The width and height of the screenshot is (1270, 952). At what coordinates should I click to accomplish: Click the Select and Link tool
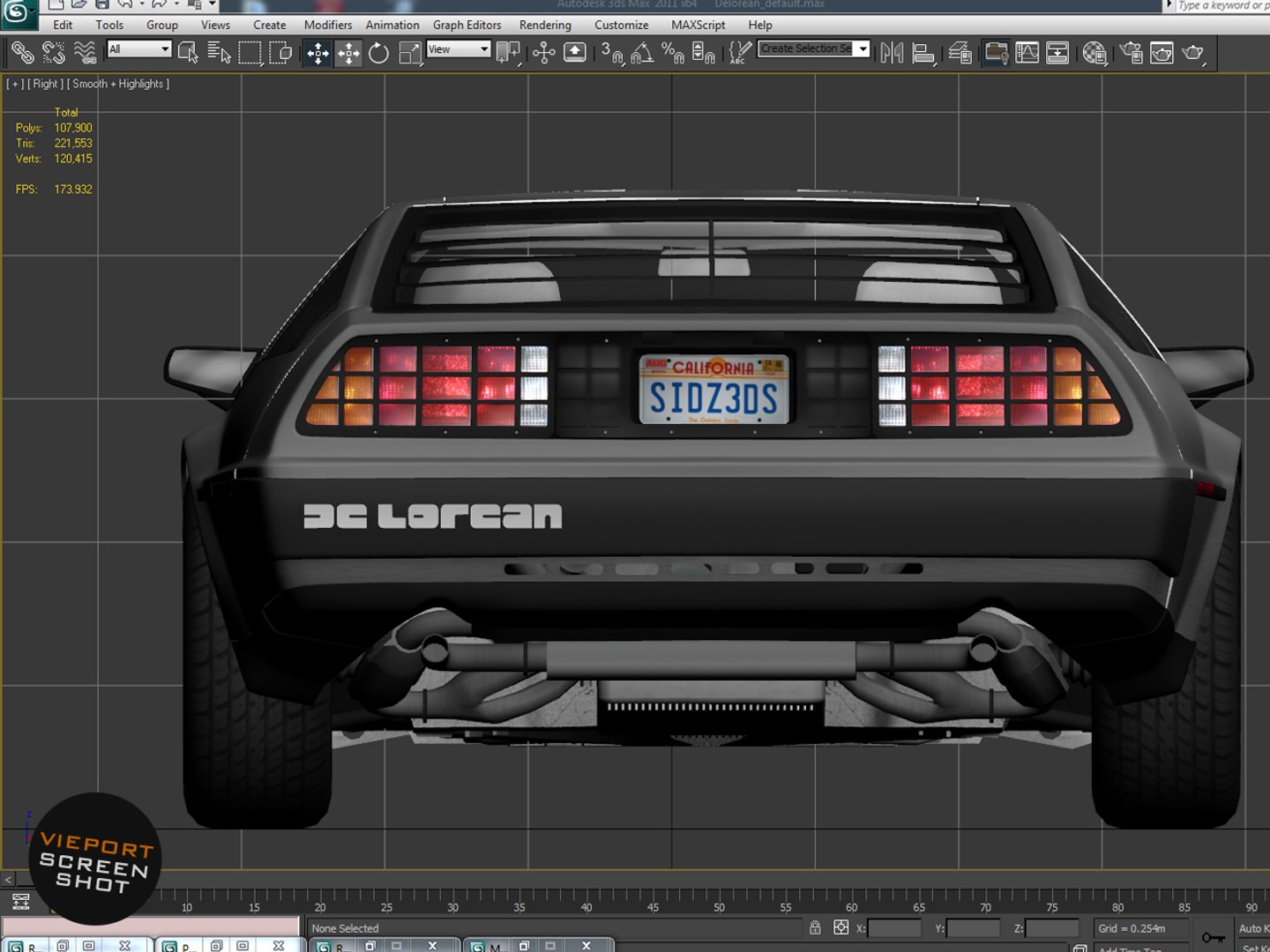coord(23,53)
